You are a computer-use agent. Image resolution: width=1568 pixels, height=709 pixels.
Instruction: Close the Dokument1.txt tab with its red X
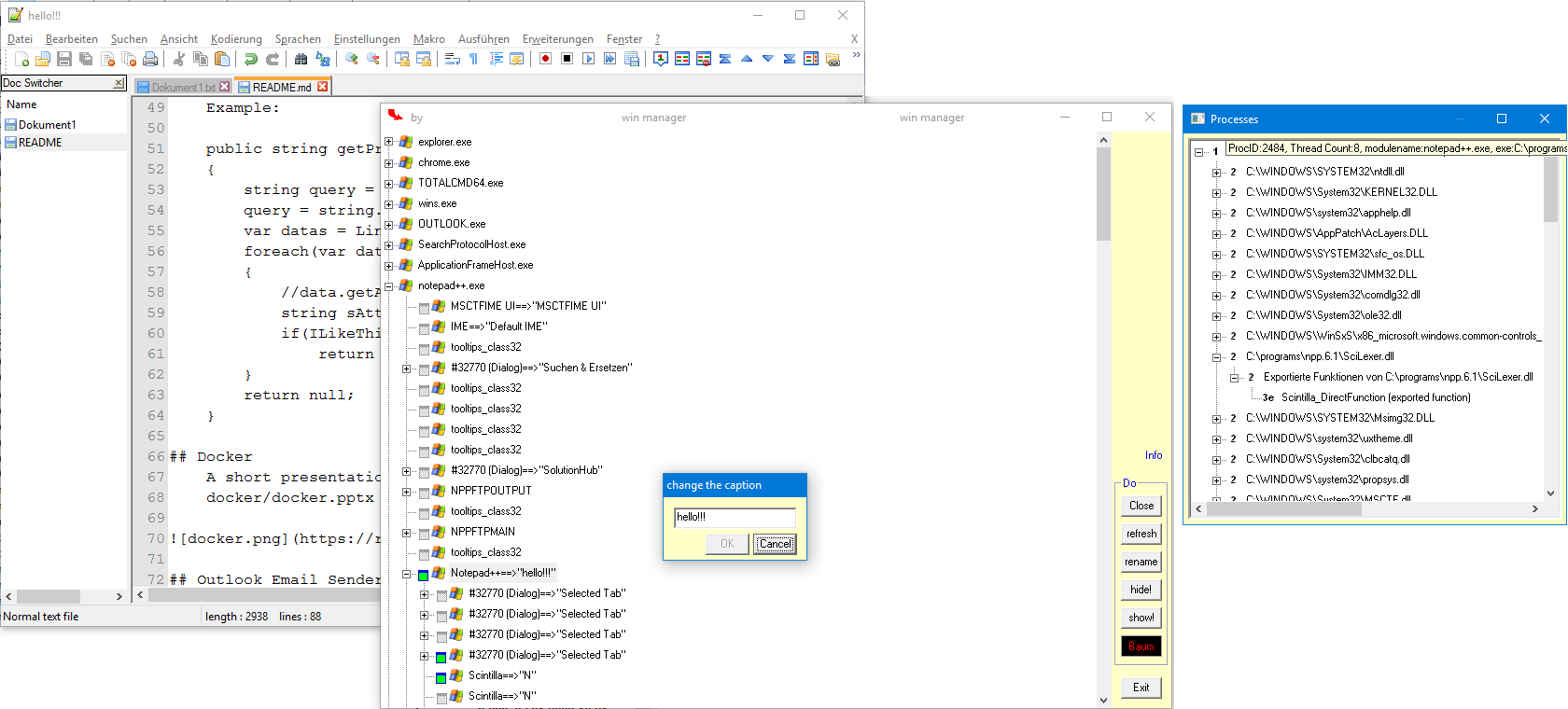224,87
